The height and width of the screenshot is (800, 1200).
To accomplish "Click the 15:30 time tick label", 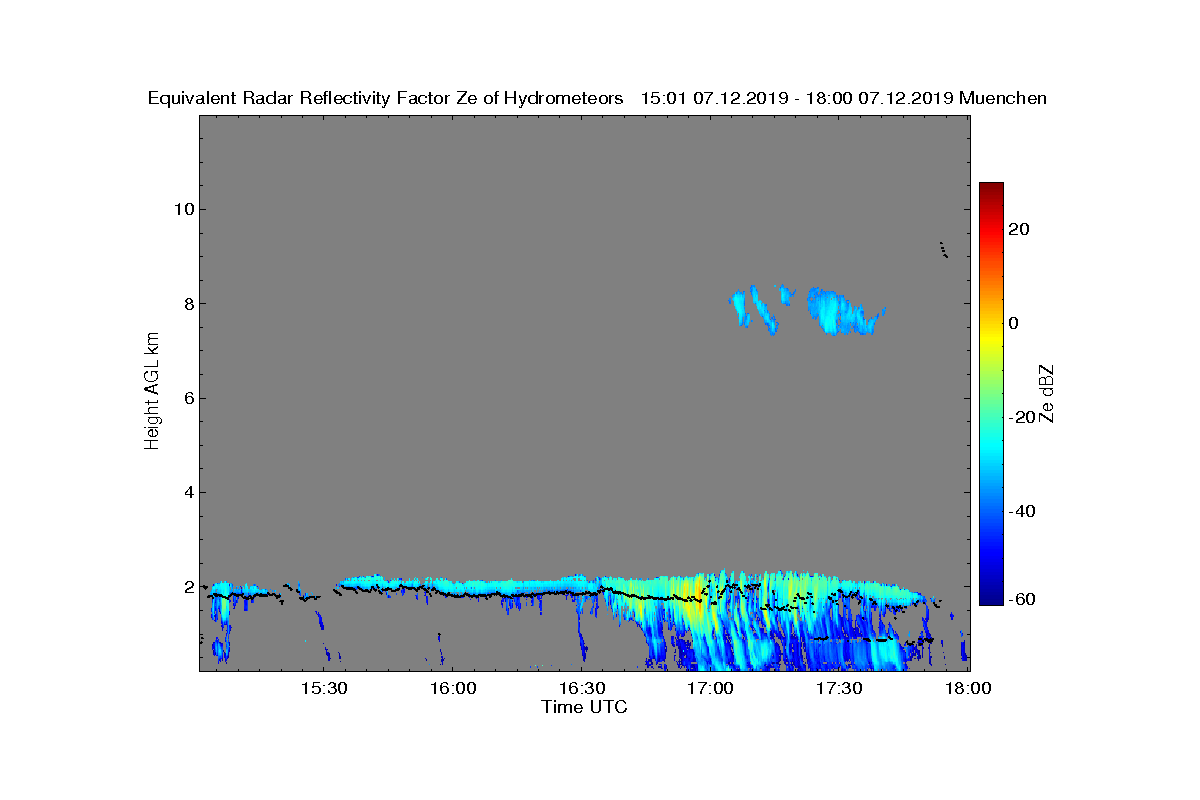I will click(324, 689).
